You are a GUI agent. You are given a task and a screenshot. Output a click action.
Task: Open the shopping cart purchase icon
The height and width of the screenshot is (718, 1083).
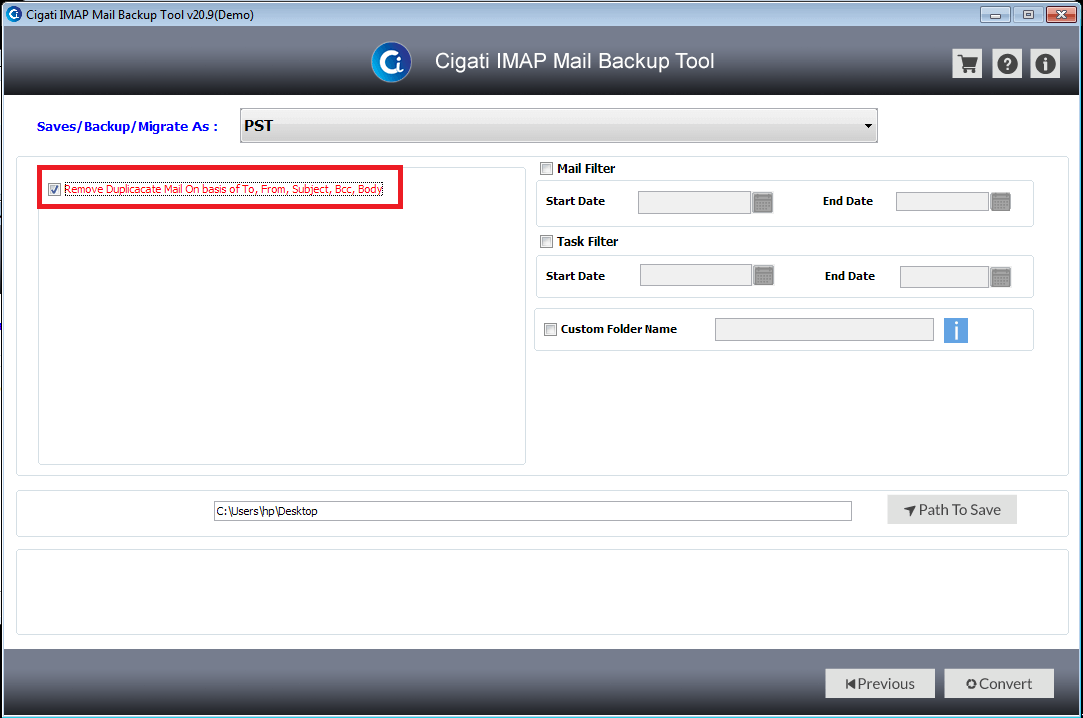[x=967, y=64]
